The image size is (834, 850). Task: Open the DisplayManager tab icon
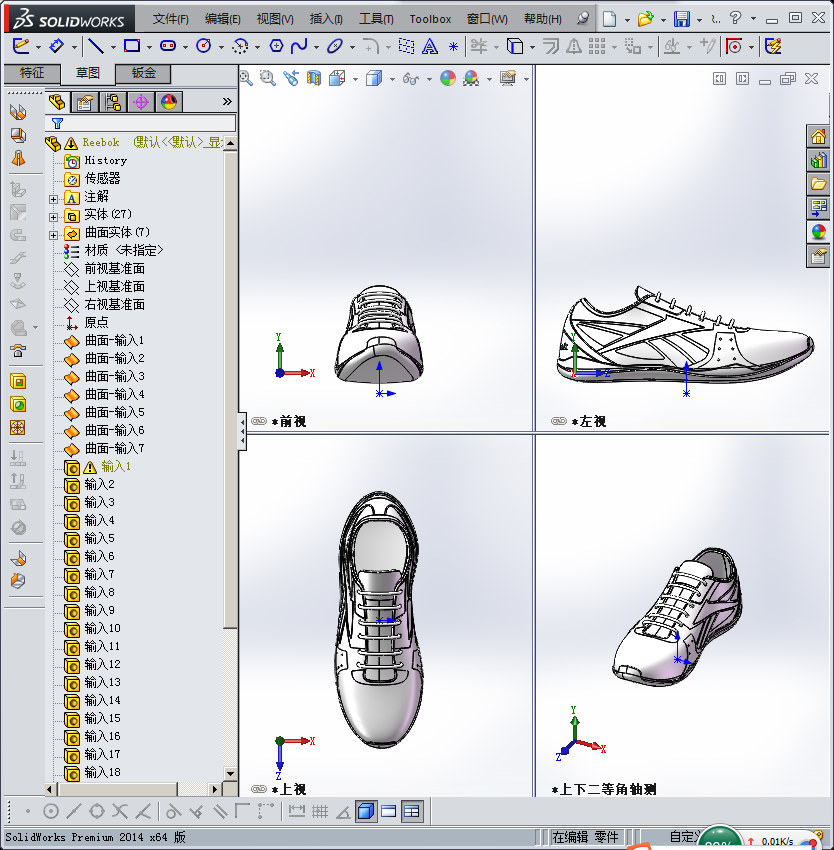[x=169, y=102]
